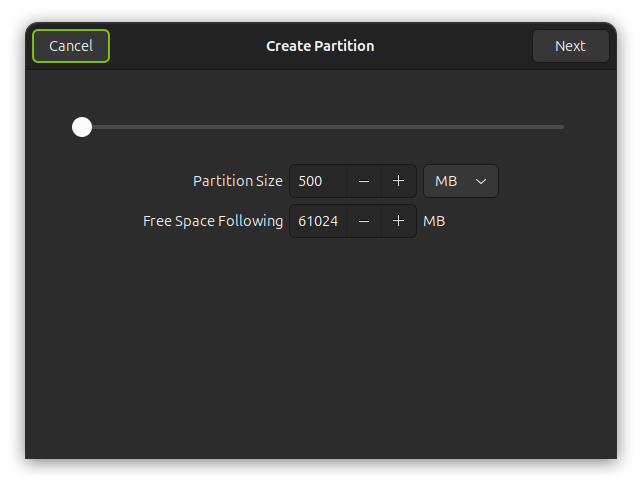Click the partition size slider handle

tap(82, 127)
